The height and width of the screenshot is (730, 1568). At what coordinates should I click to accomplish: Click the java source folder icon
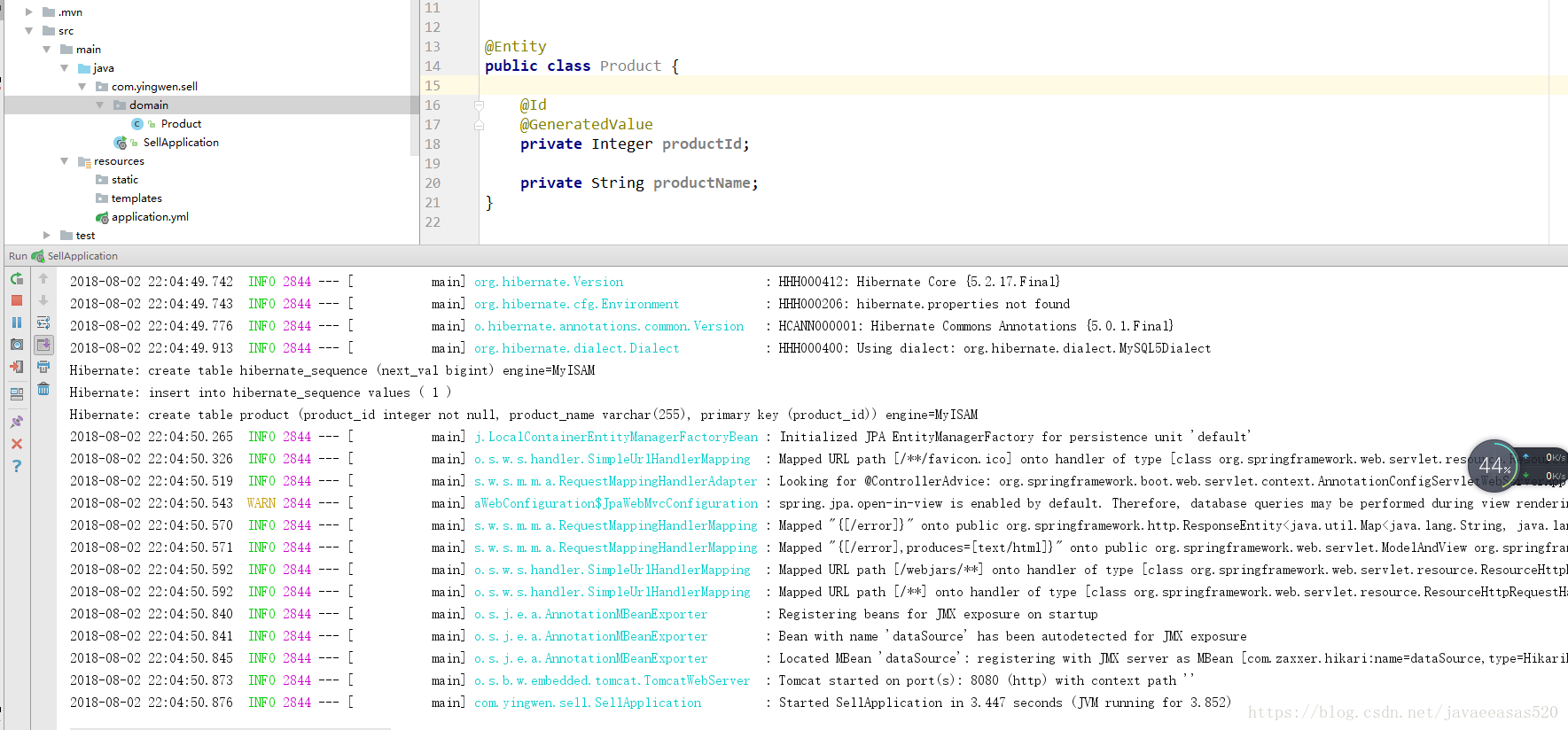pos(84,68)
